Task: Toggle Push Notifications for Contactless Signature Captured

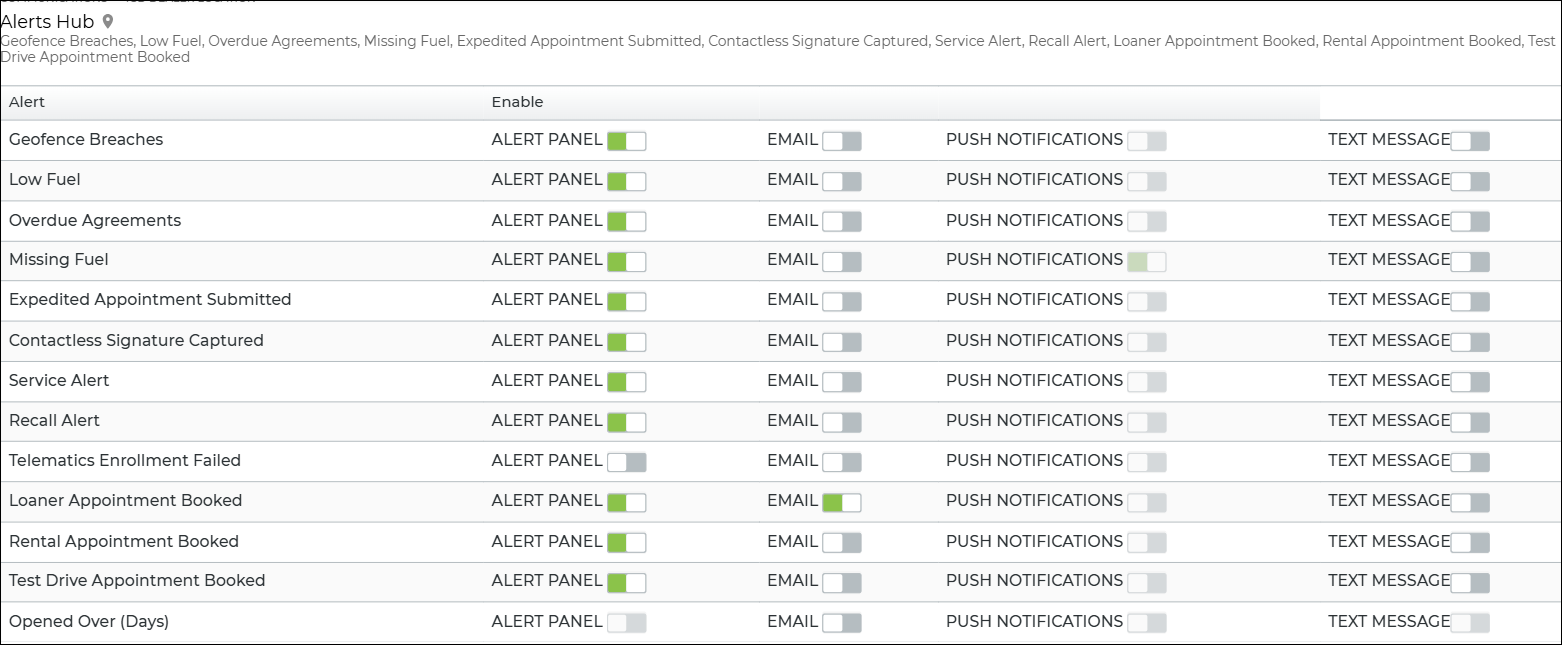Action: point(1146,342)
